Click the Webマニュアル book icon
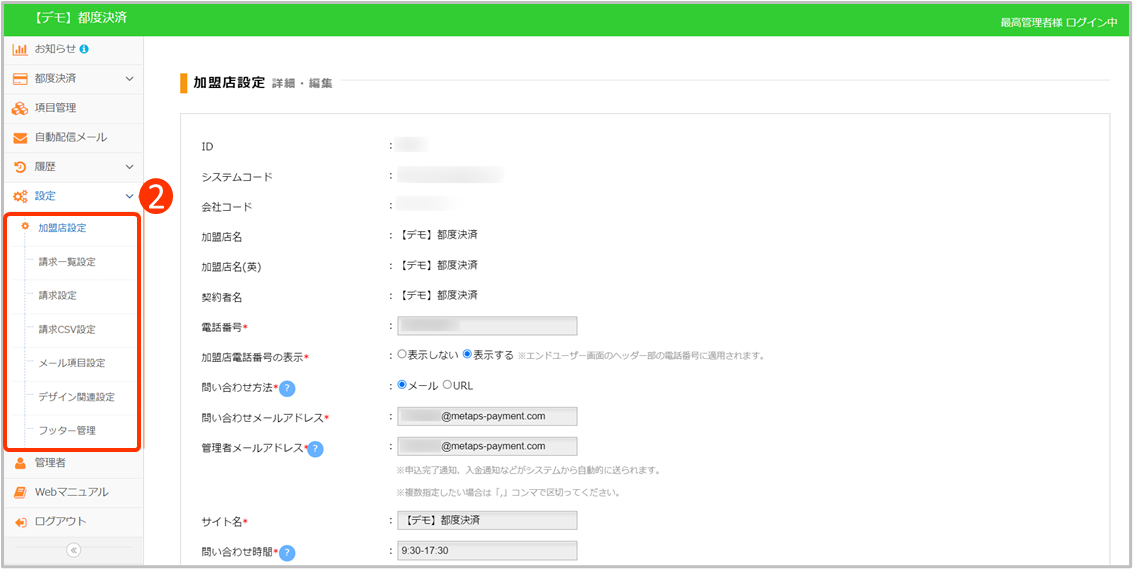The image size is (1133, 569). click(x=20, y=492)
